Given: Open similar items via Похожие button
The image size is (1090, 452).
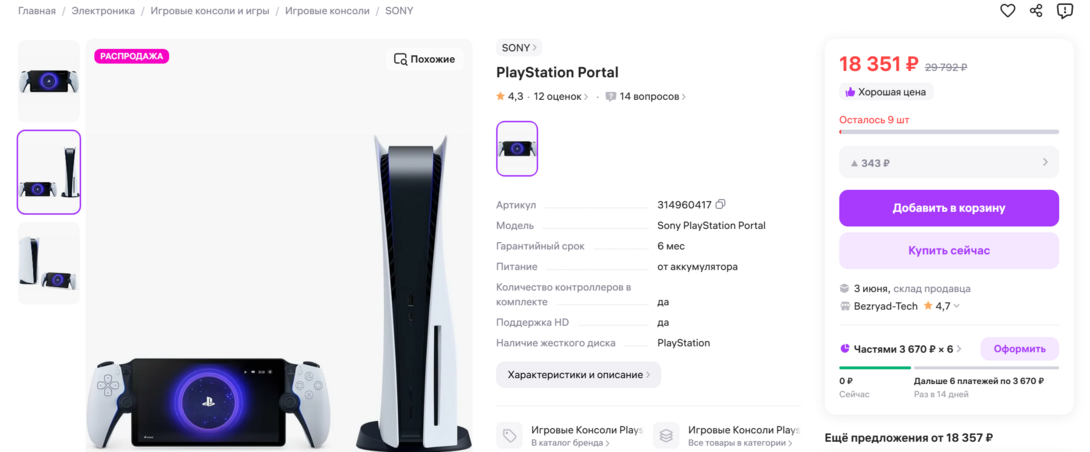Looking at the screenshot, I should click(424, 59).
